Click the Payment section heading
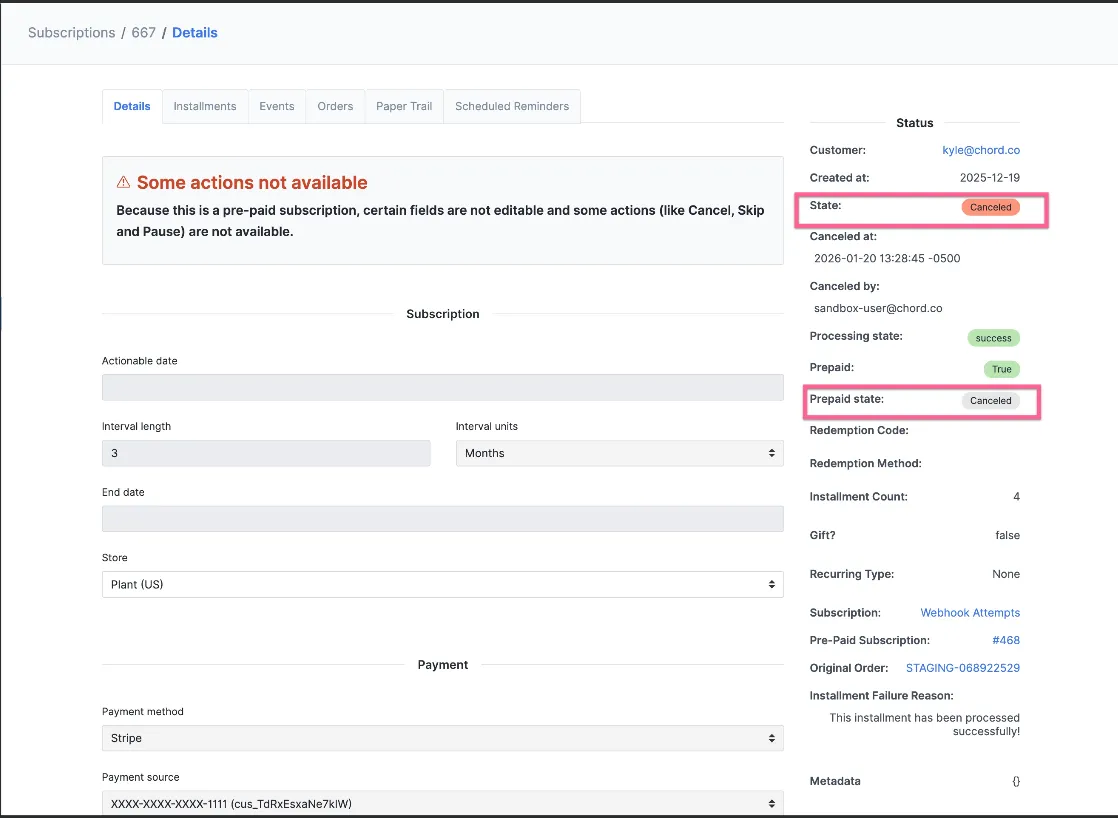This screenshot has height=818, width=1118. (x=443, y=665)
